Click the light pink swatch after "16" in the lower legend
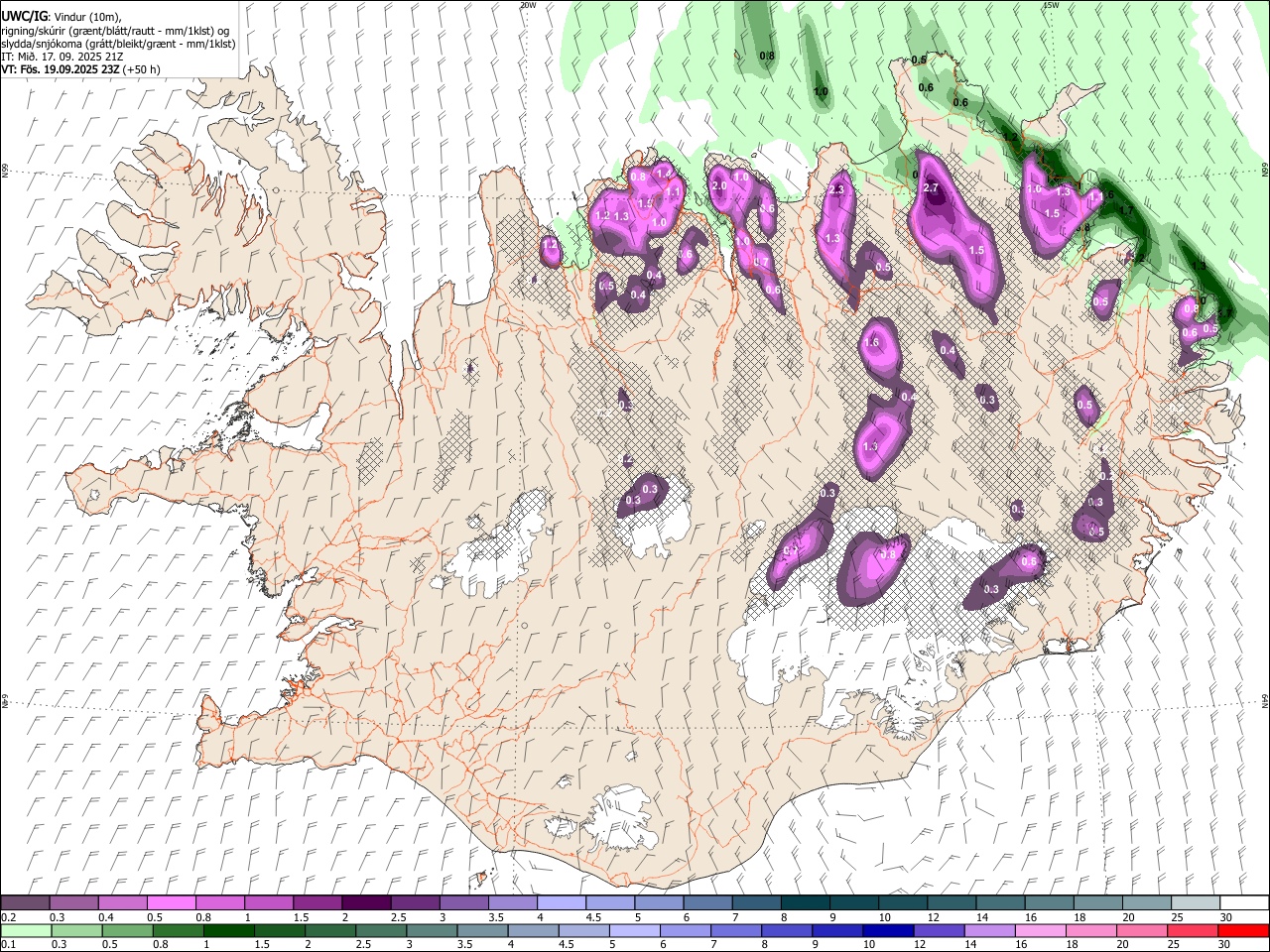Viewport: 1270px width, 952px height. coord(1040,930)
